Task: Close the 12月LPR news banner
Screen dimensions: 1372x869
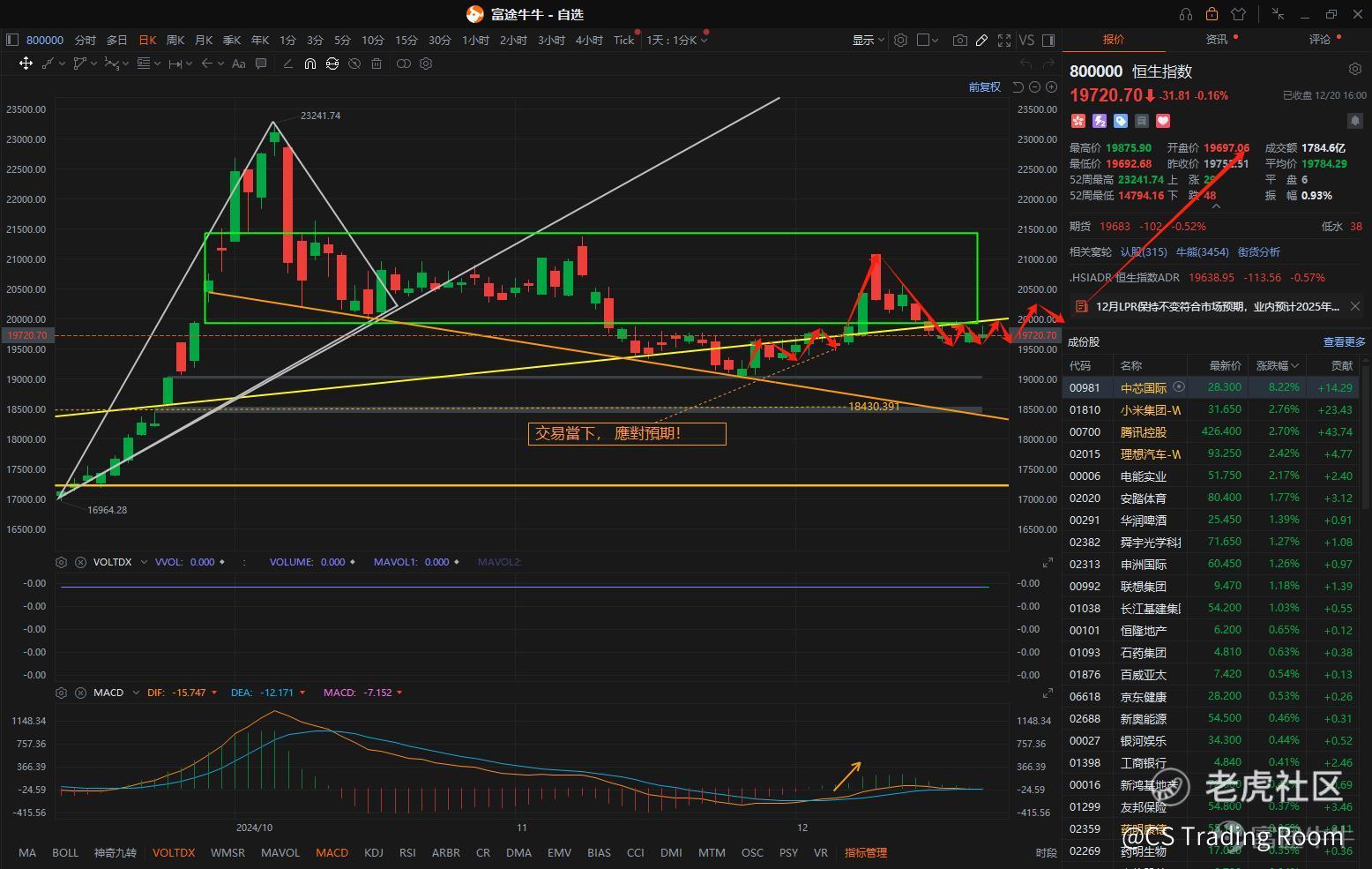Action: pyautogui.click(x=1355, y=306)
